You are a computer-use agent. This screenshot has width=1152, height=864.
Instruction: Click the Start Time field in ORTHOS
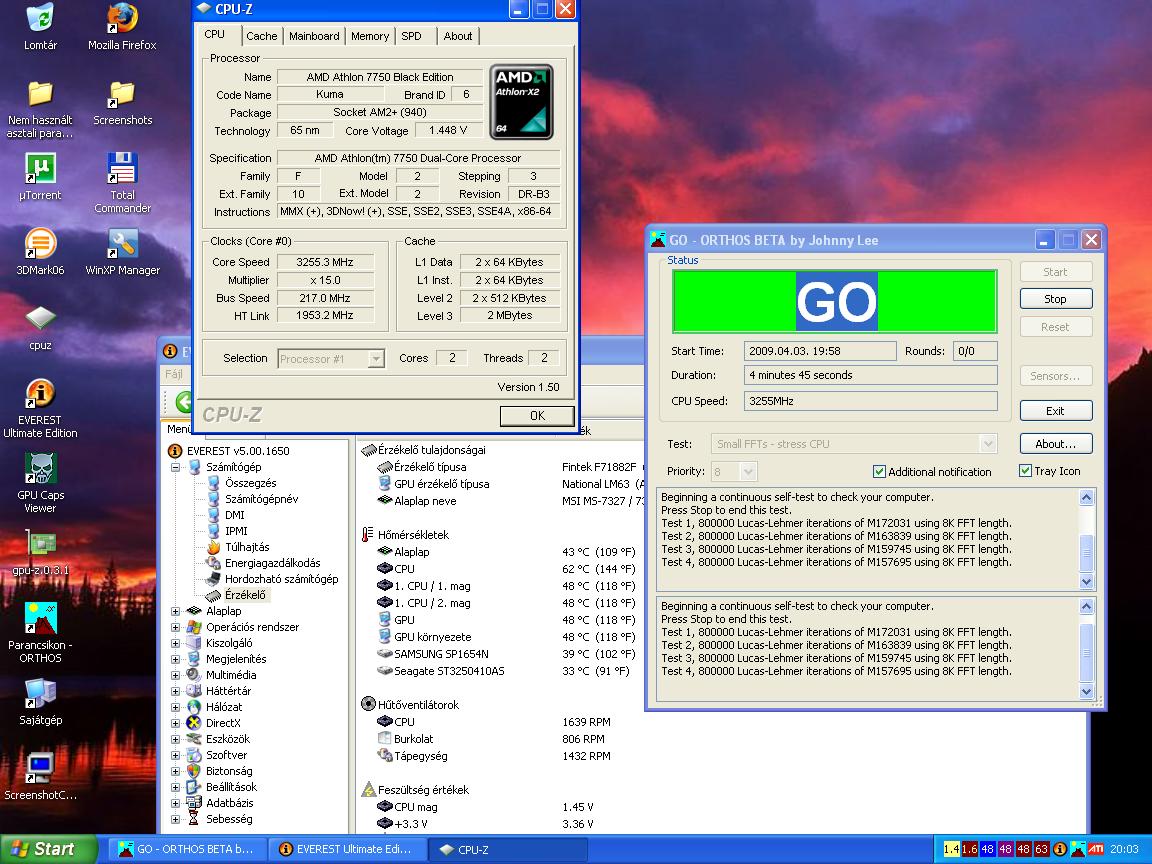tap(820, 351)
